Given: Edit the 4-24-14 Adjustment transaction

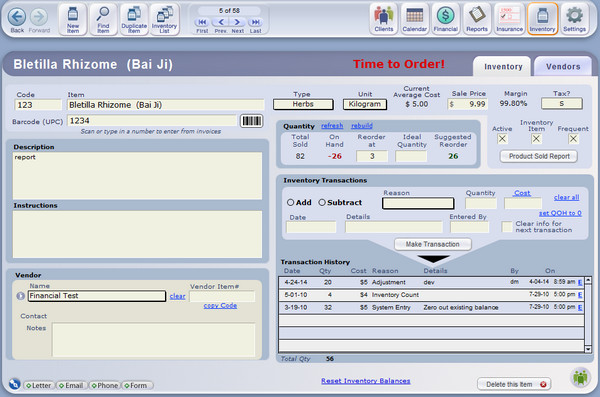Looking at the screenshot, I should [x=580, y=283].
